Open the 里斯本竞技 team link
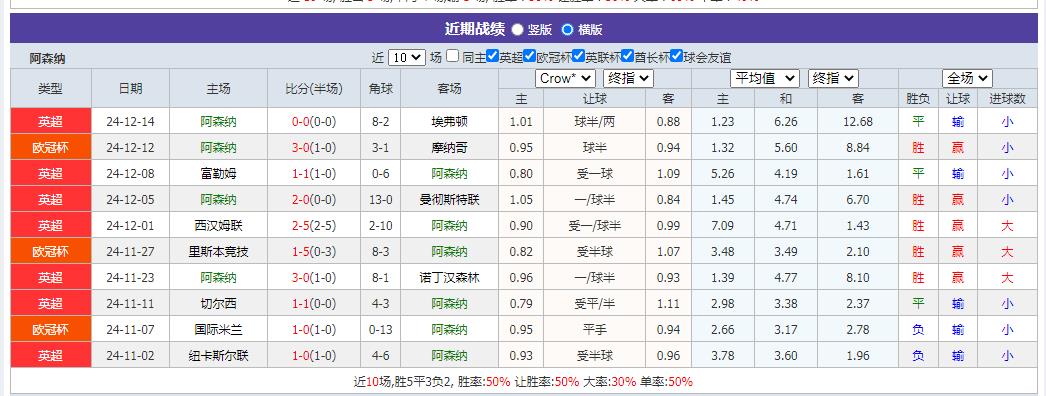Image resolution: width=1046 pixels, height=396 pixels. click(x=219, y=251)
